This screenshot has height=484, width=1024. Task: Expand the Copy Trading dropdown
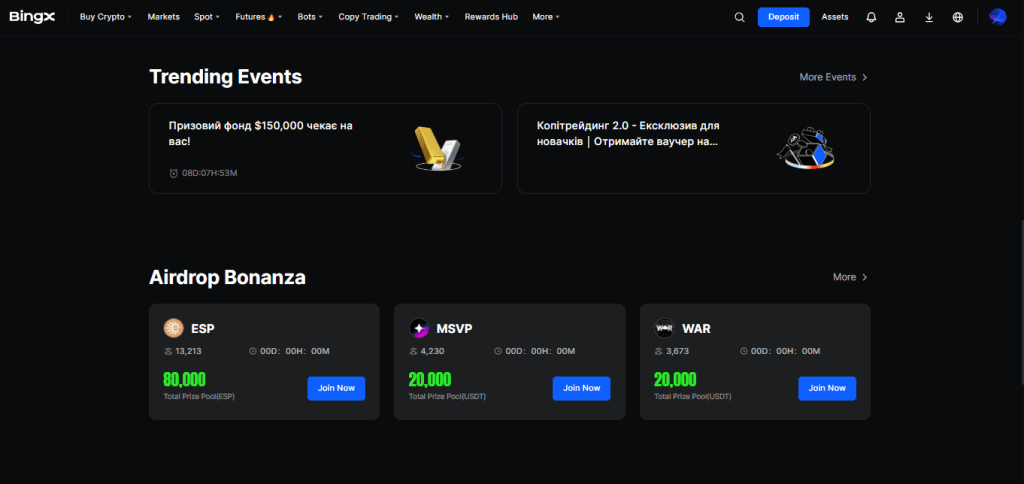tap(369, 17)
